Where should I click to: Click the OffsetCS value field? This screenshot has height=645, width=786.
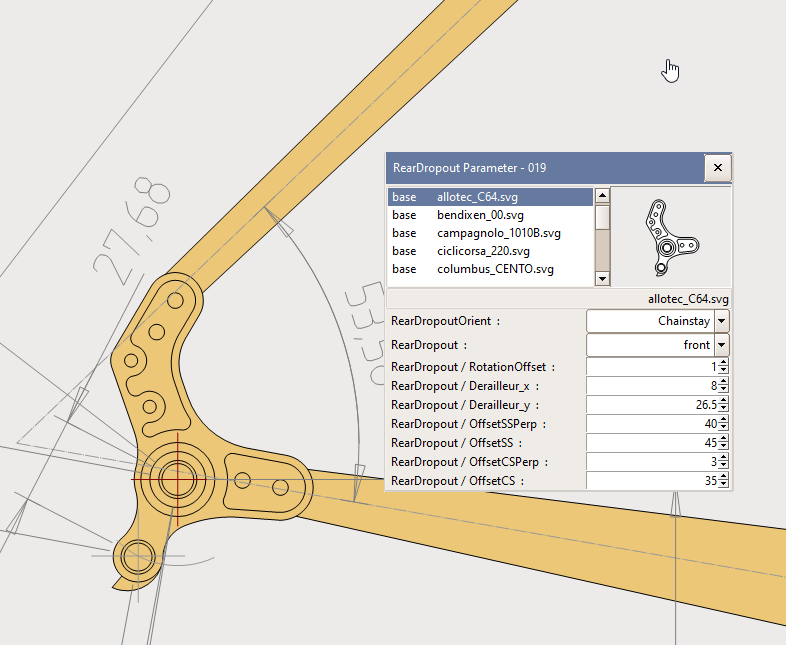click(651, 481)
